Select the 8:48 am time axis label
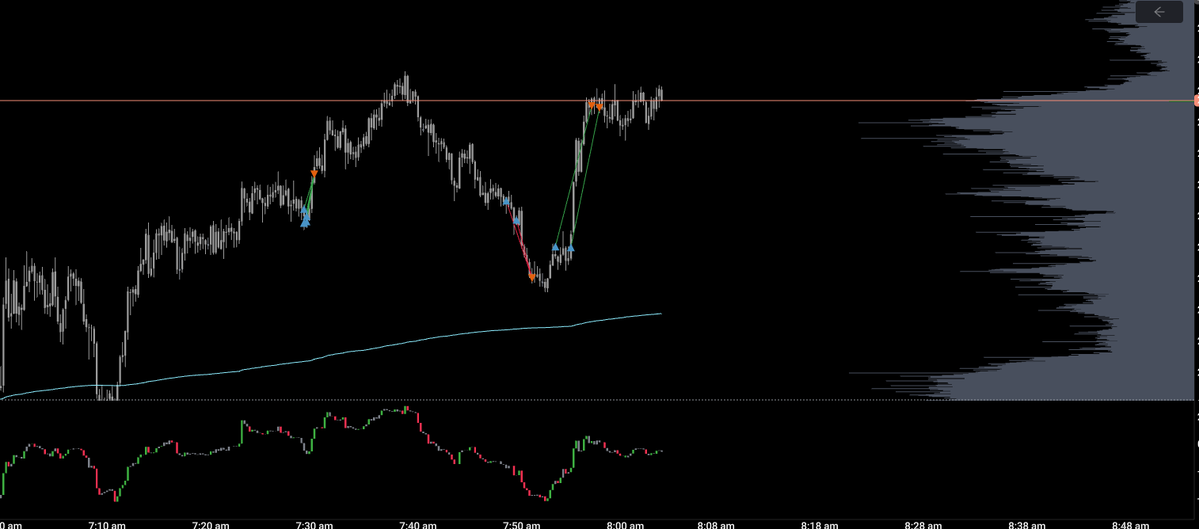Image resolution: width=1199 pixels, height=529 pixels. point(1130,525)
